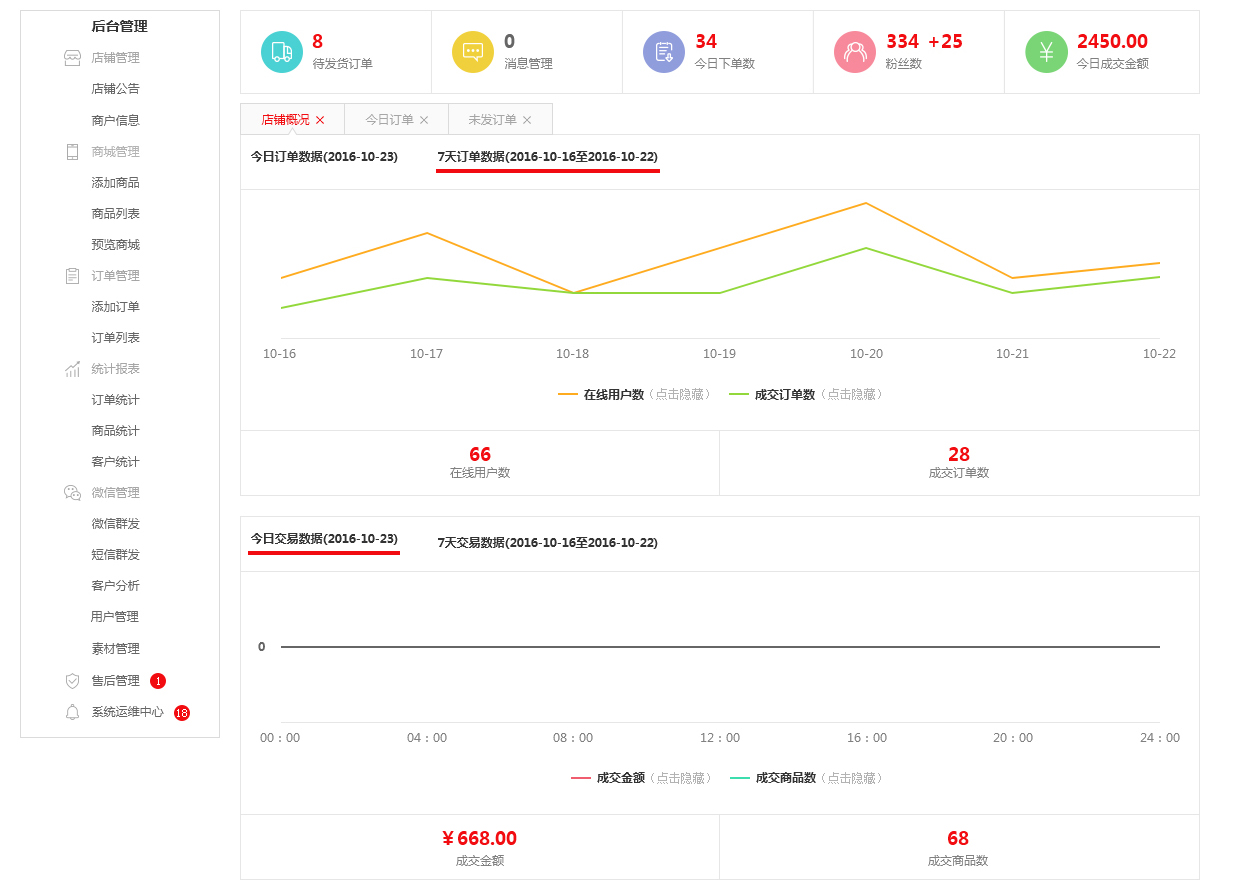Expand the 售后管理 menu group
This screenshot has width=1240, height=891.
[x=115, y=681]
